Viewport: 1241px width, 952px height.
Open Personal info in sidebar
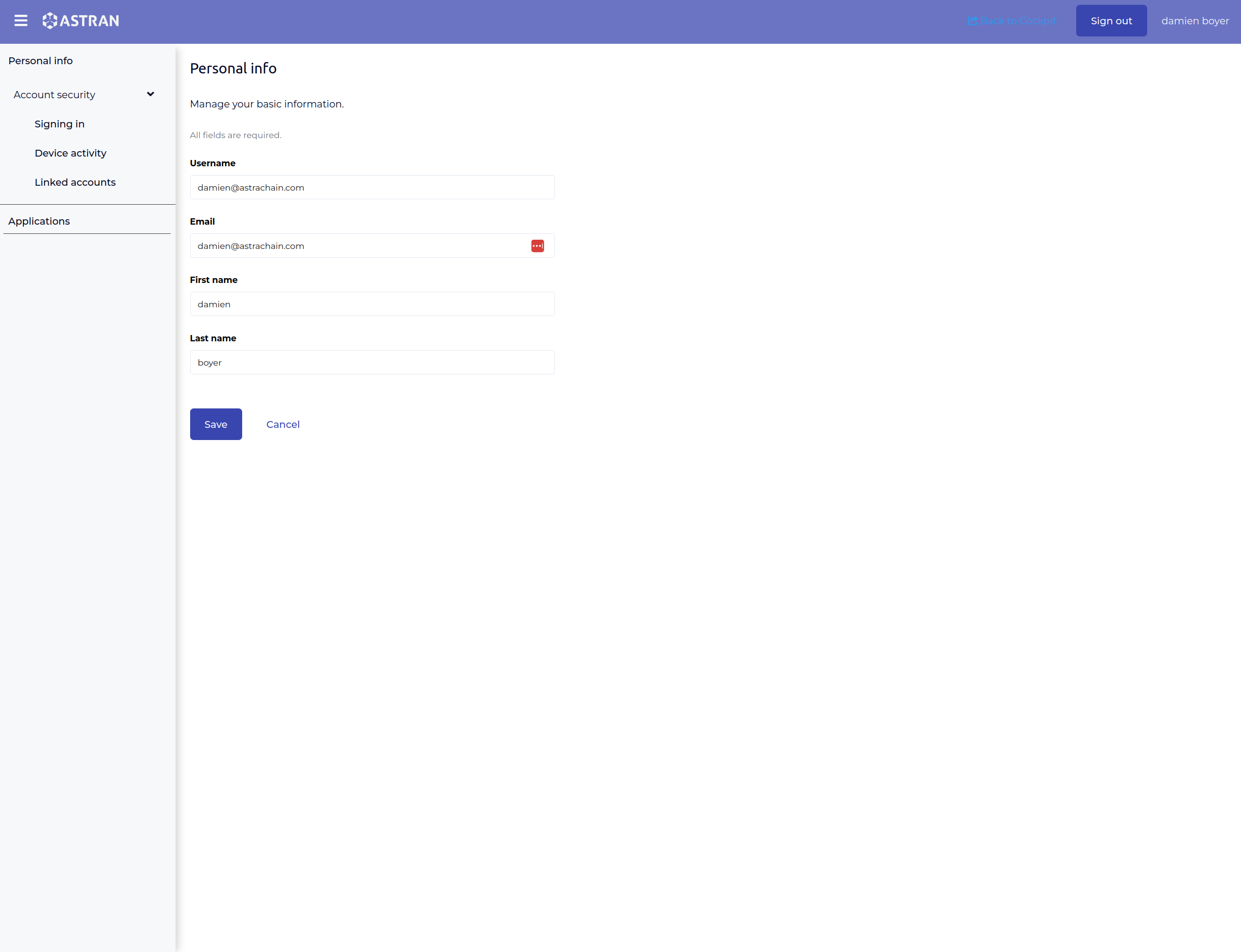tap(41, 61)
